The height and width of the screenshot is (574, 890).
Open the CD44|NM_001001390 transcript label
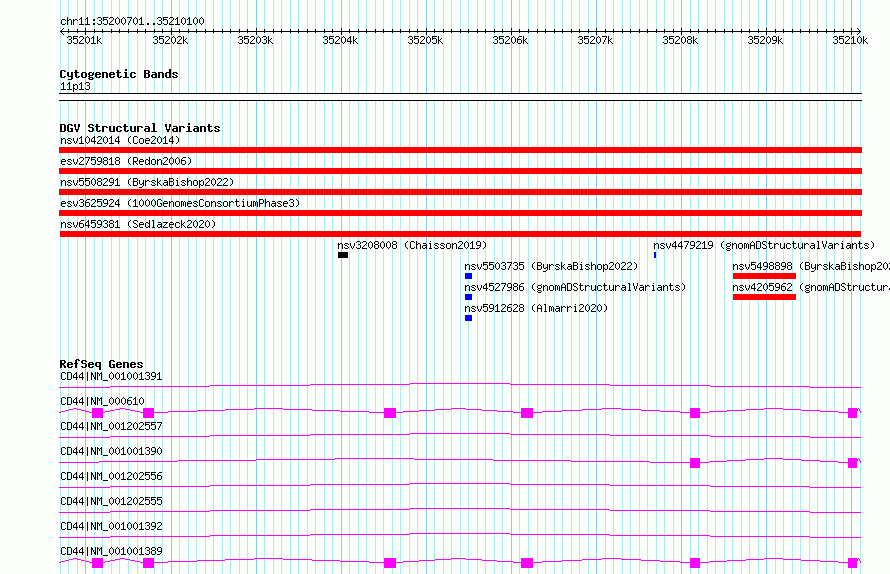(x=111, y=451)
